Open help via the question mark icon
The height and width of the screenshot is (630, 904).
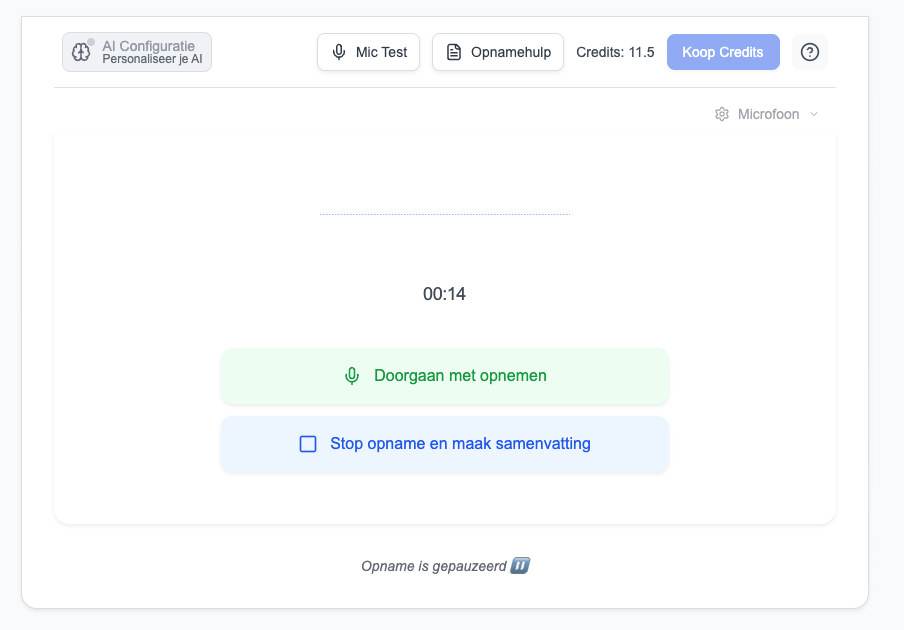[810, 52]
